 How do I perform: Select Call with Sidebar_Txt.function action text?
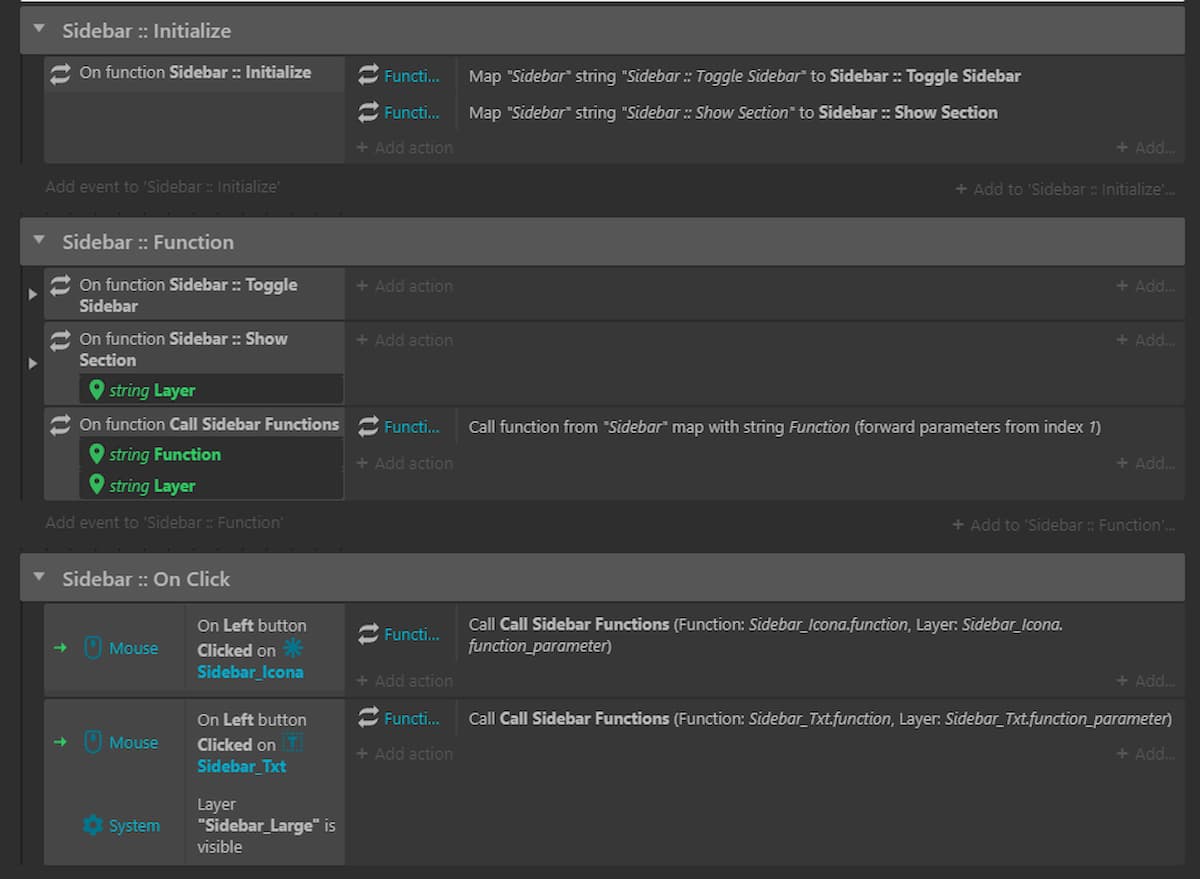820,718
